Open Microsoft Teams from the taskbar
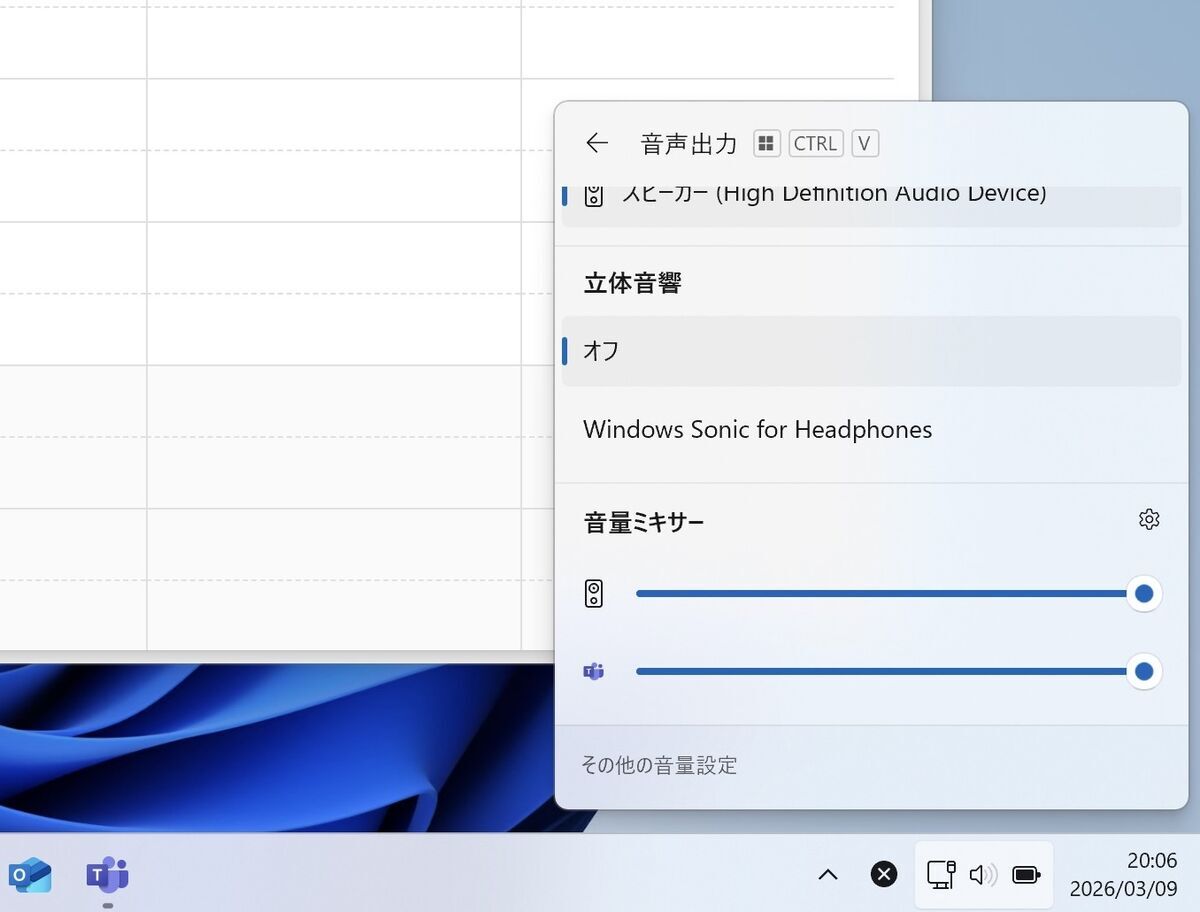The image size is (1200, 912). [x=107, y=875]
